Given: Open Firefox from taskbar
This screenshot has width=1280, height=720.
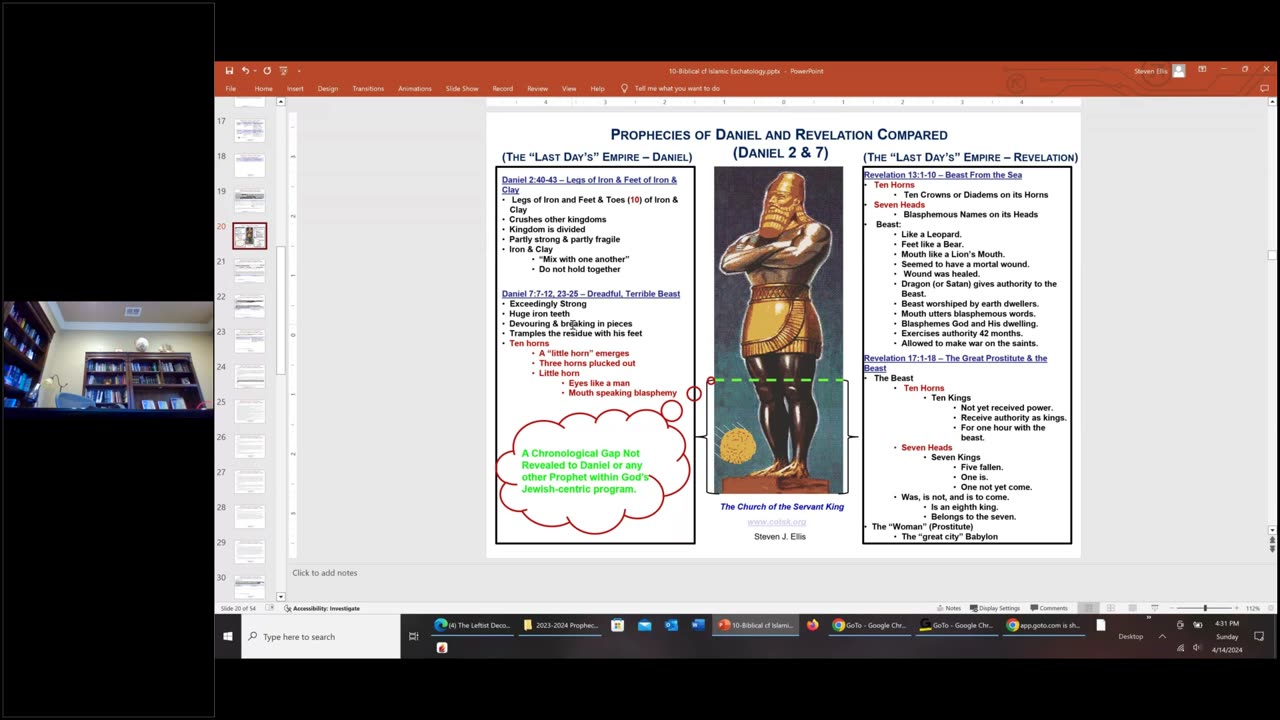Looking at the screenshot, I should pyautogui.click(x=812, y=626).
